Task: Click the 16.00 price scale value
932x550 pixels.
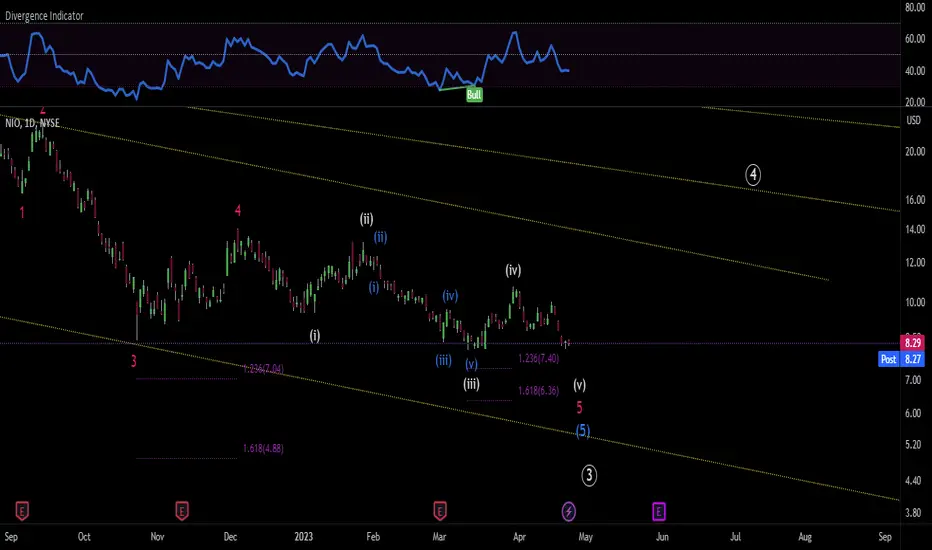Action: [915, 200]
